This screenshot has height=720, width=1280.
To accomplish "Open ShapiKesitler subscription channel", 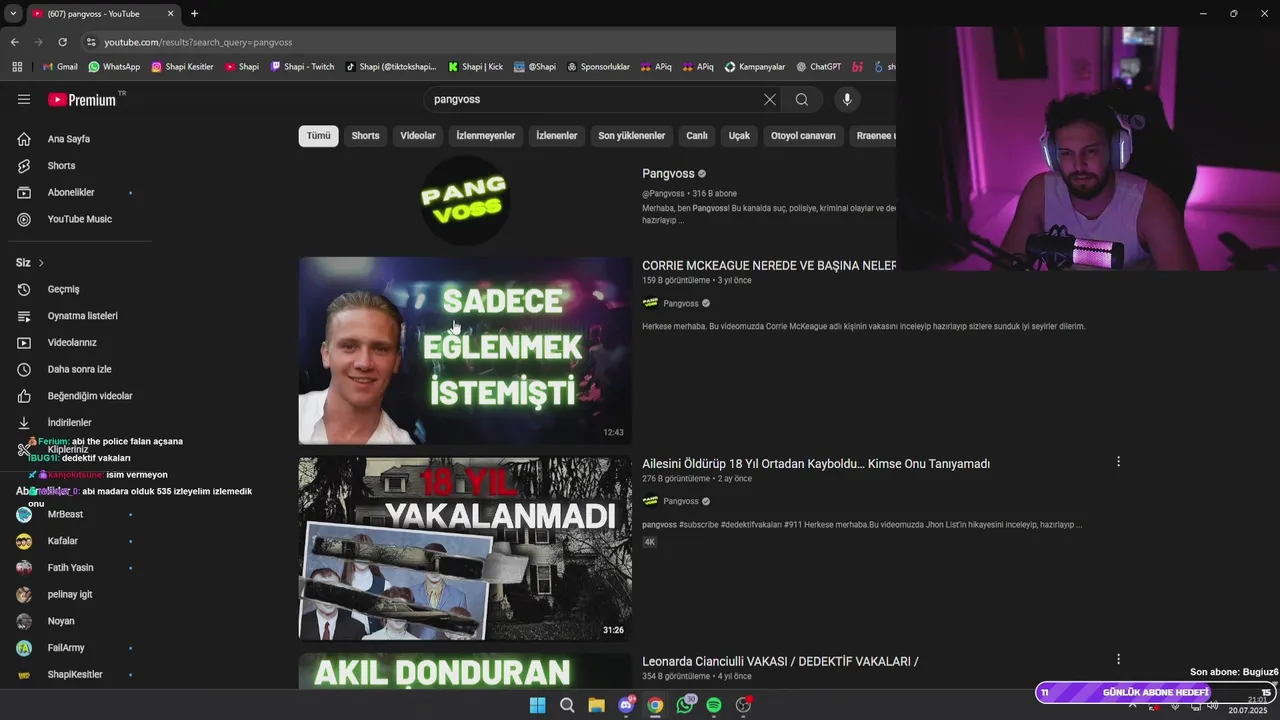I will click(75, 675).
